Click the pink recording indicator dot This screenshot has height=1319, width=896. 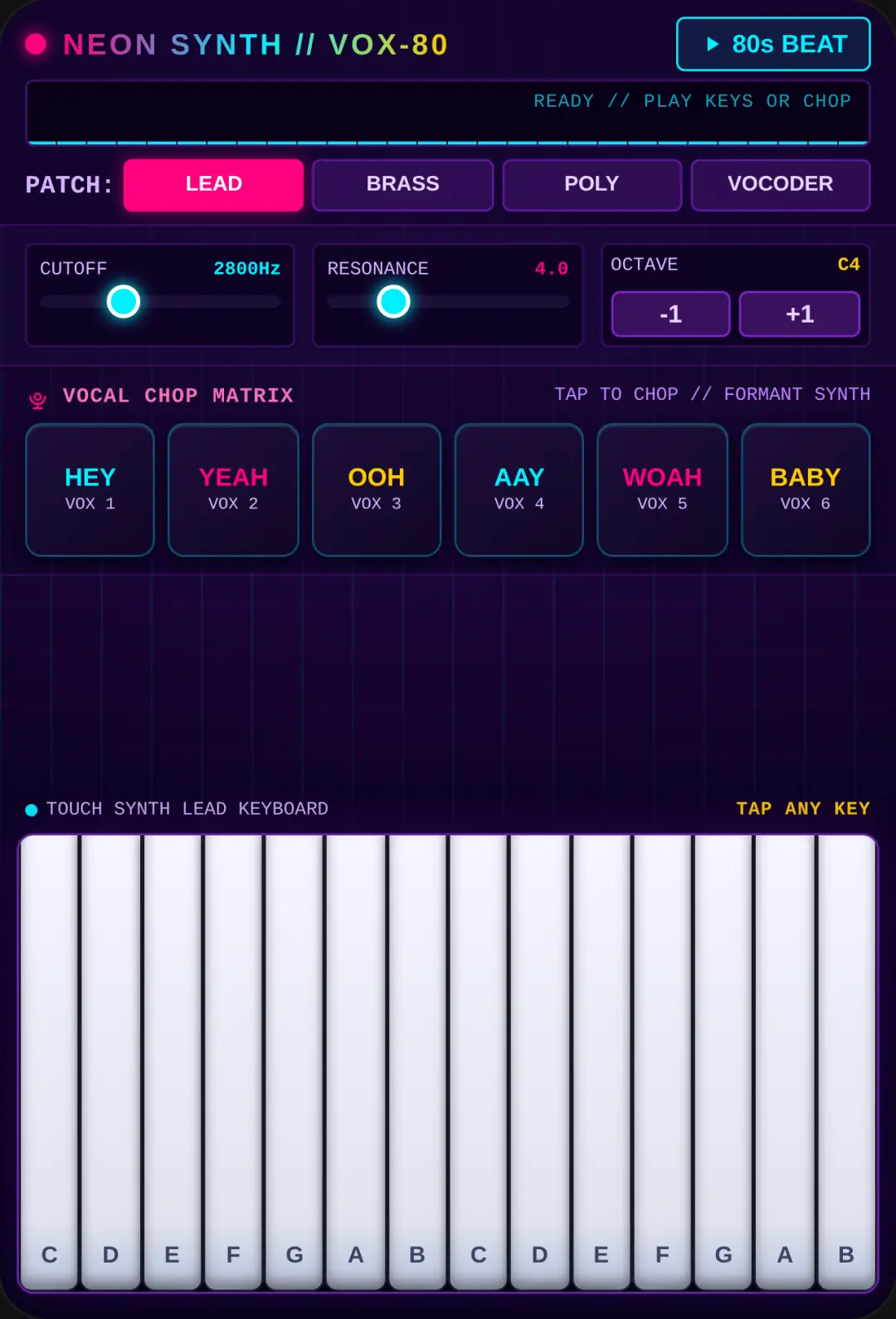click(36, 44)
